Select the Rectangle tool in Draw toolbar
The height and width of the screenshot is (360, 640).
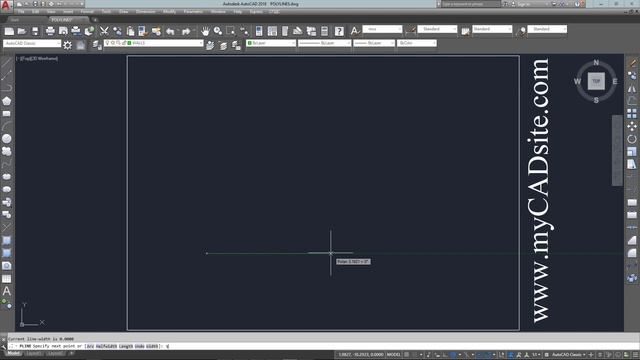click(7, 113)
